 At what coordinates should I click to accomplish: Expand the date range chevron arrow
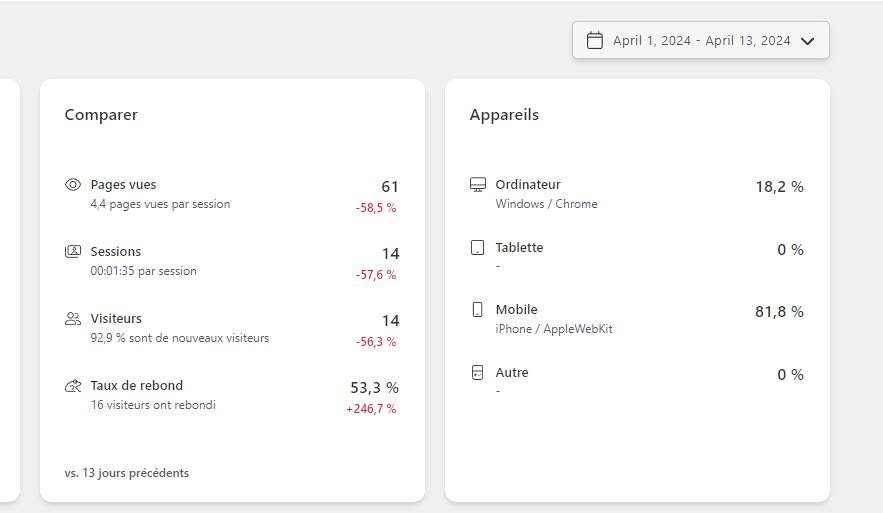click(807, 41)
